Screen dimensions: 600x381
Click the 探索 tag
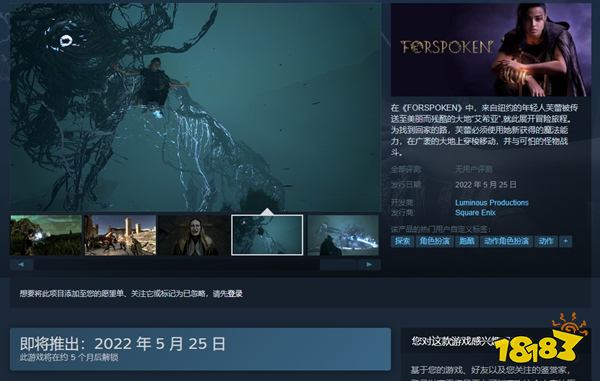click(x=402, y=241)
